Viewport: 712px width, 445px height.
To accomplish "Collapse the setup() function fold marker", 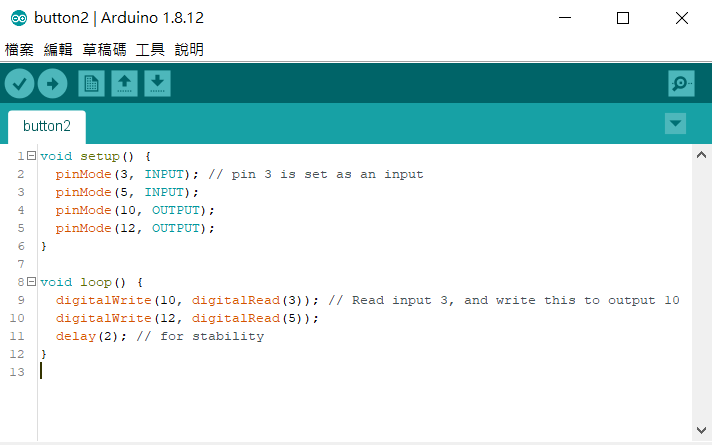I will pyautogui.click(x=32, y=156).
